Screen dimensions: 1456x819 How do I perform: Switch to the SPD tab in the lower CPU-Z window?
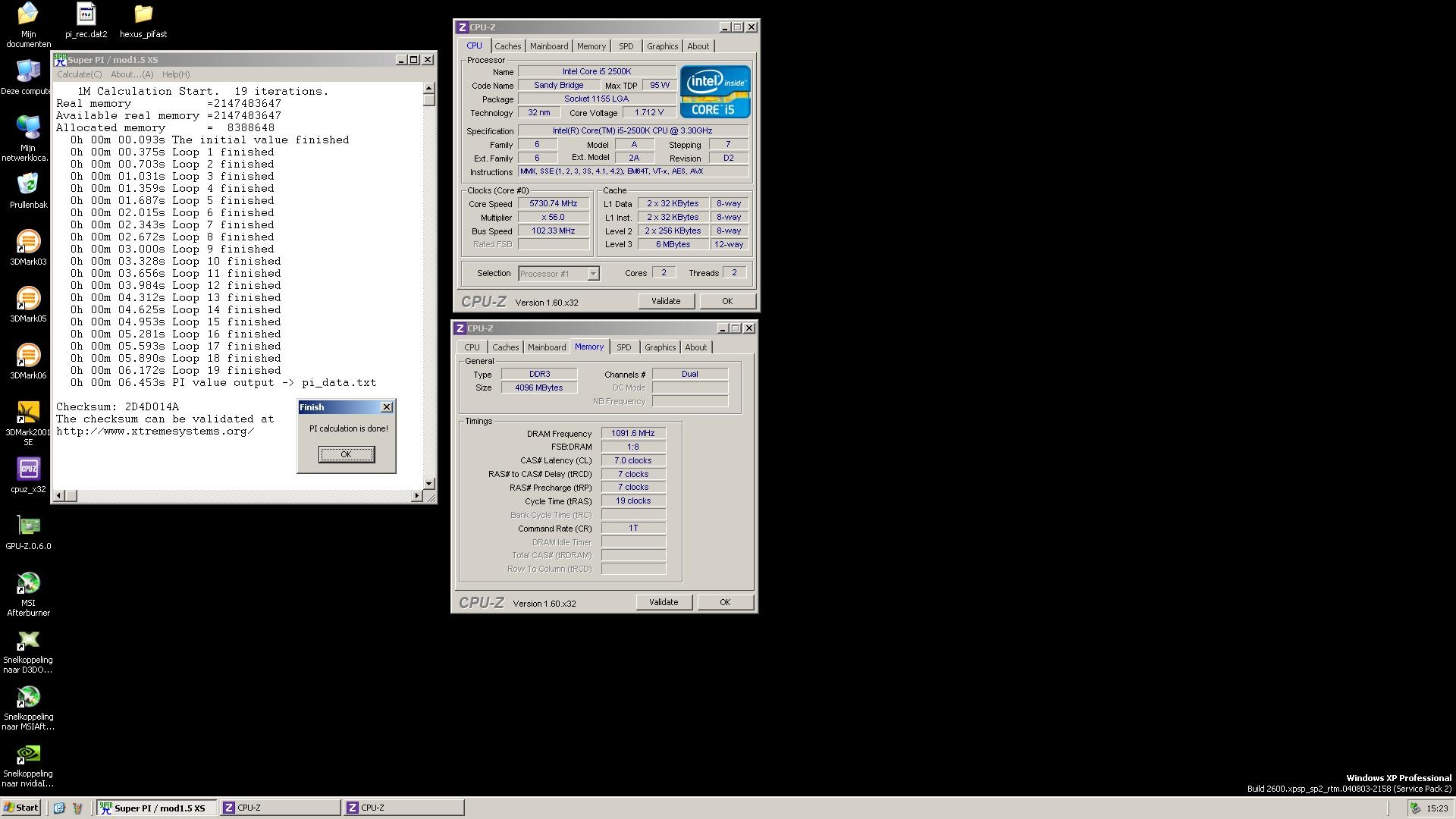pos(623,347)
